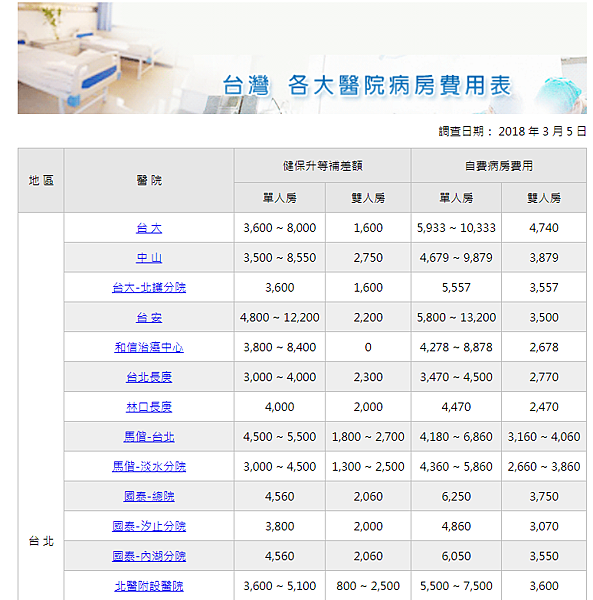This screenshot has height=600, width=593.
Task: Click 單人房 header under 健保升等補差額
Action: (280, 198)
